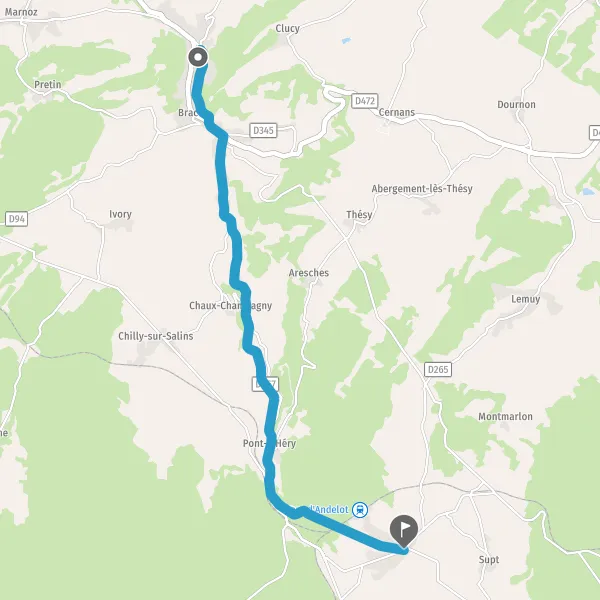Select the Andelot train station icon

click(360, 510)
